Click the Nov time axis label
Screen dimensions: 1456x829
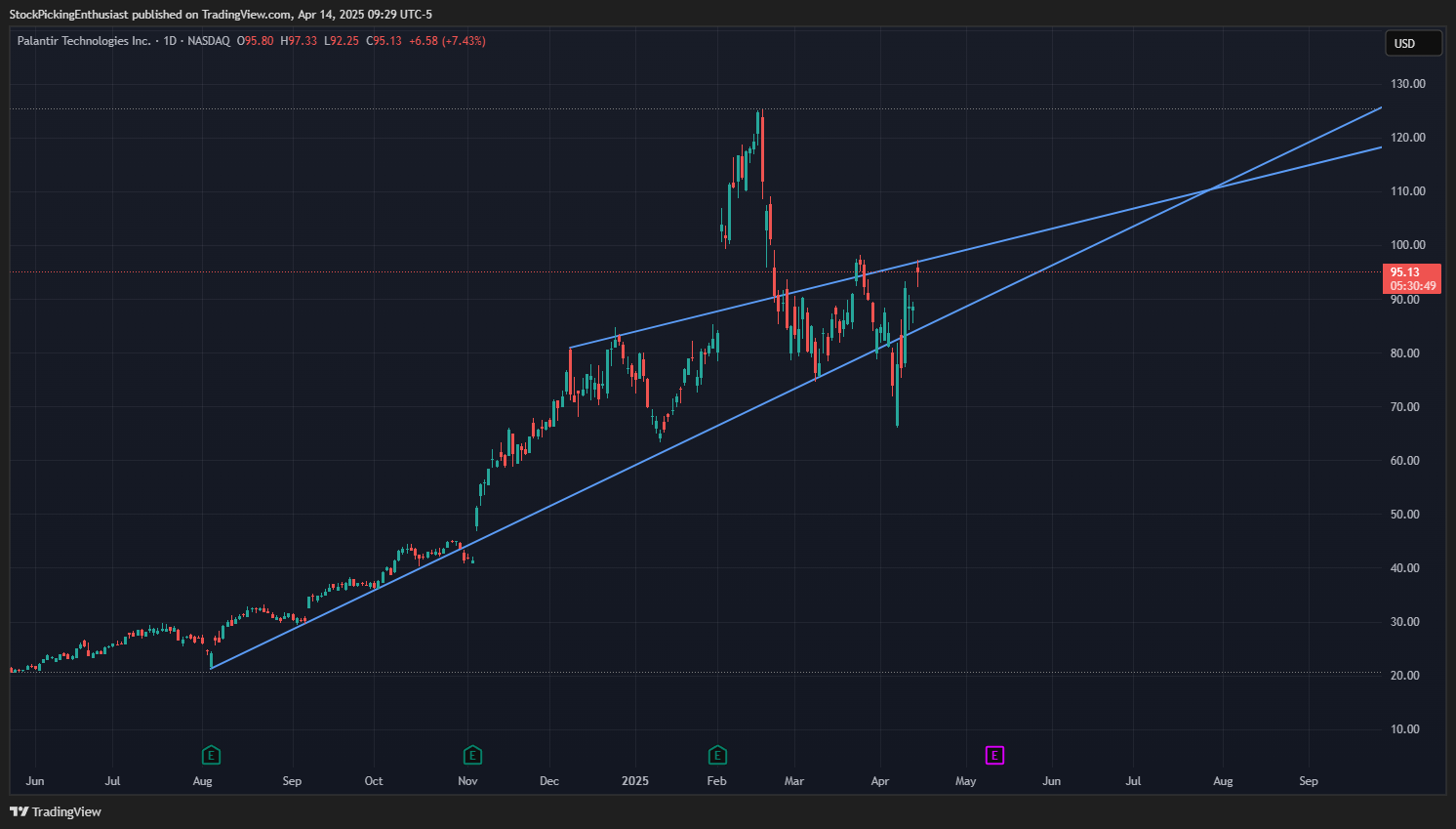point(467,781)
